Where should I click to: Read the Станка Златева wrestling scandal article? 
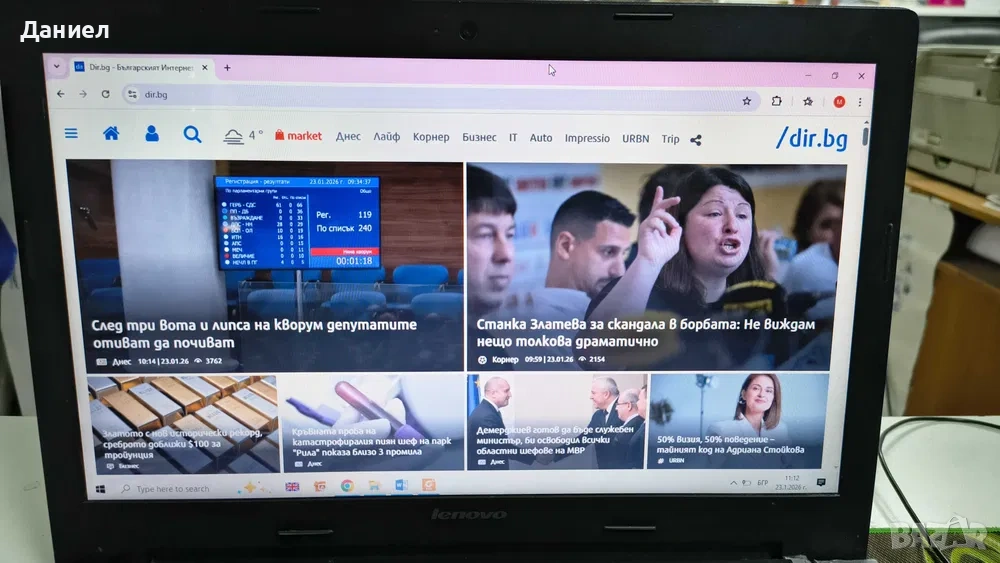646,333
